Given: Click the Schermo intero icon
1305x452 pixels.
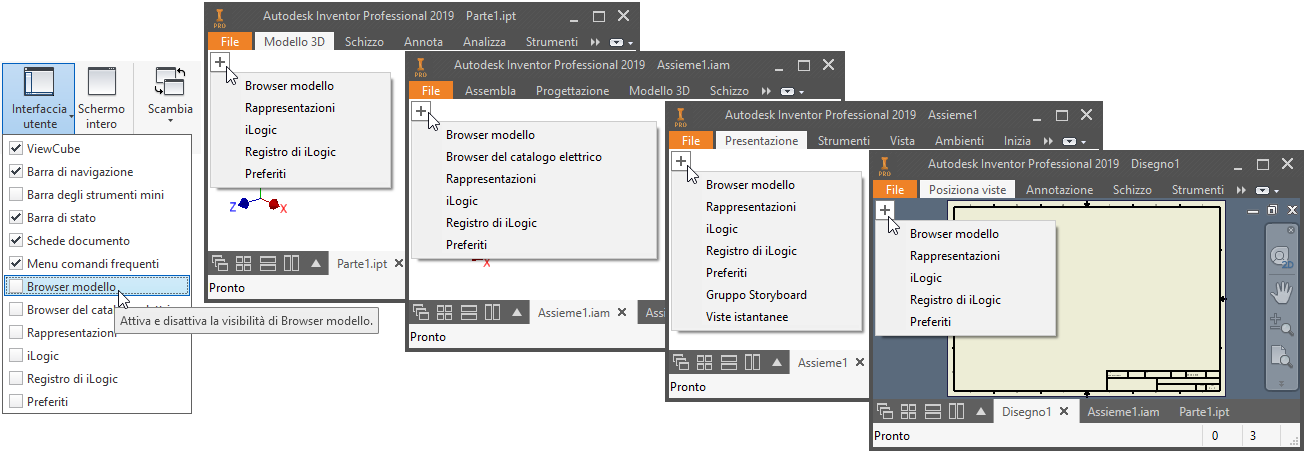Looking at the screenshot, I should tap(101, 81).
